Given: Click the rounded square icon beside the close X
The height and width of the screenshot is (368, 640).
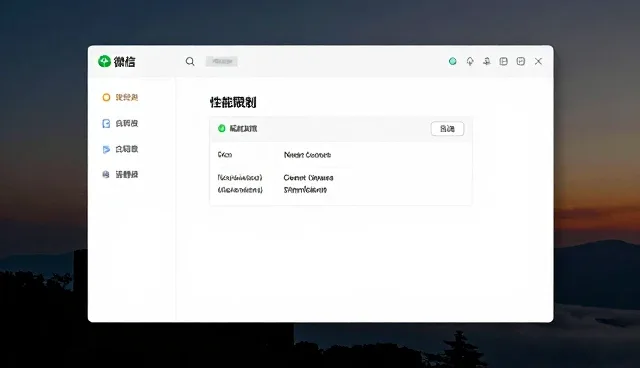Looking at the screenshot, I should 521,61.
